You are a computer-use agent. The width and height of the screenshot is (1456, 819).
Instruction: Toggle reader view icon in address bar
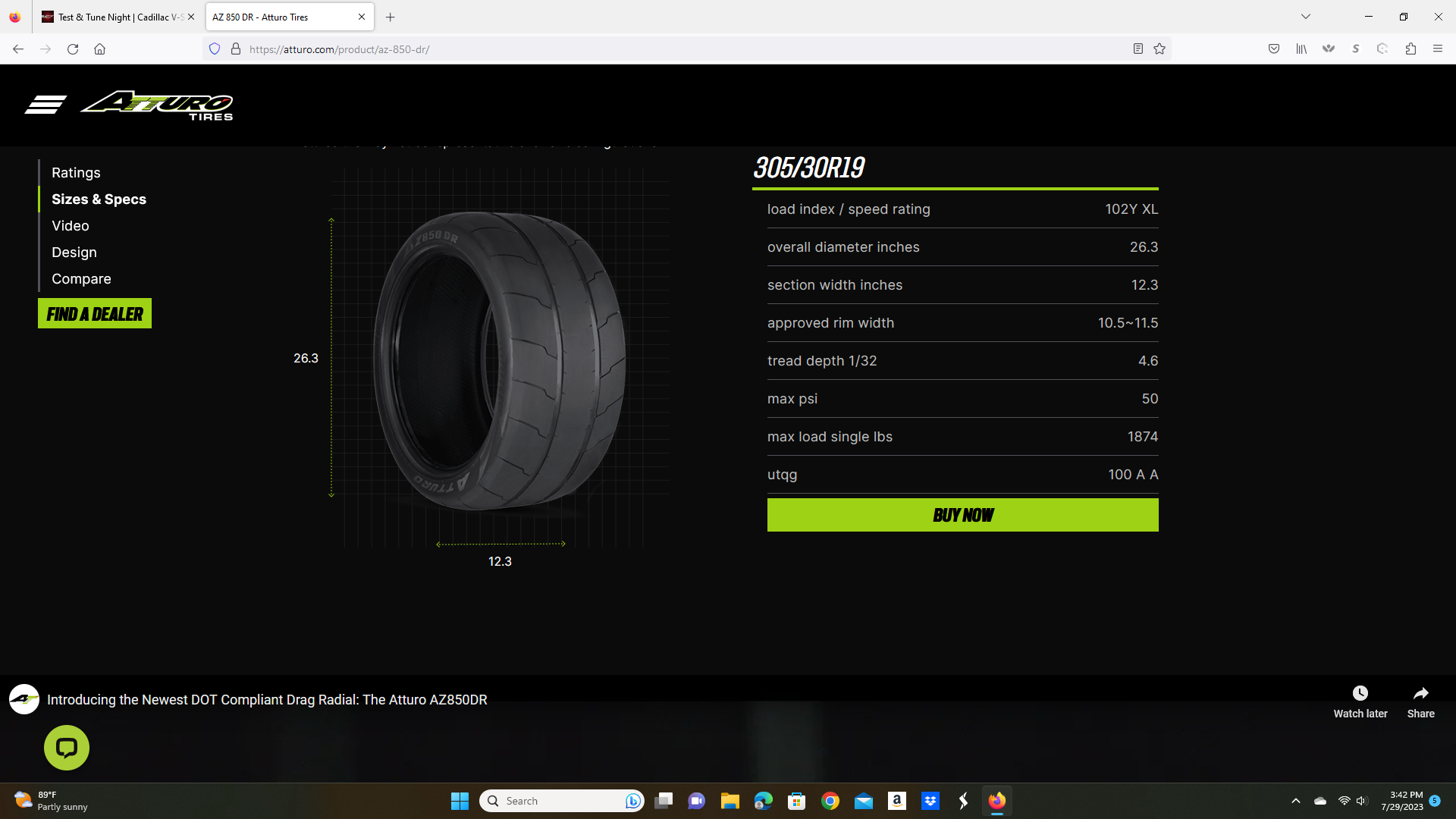(1137, 49)
